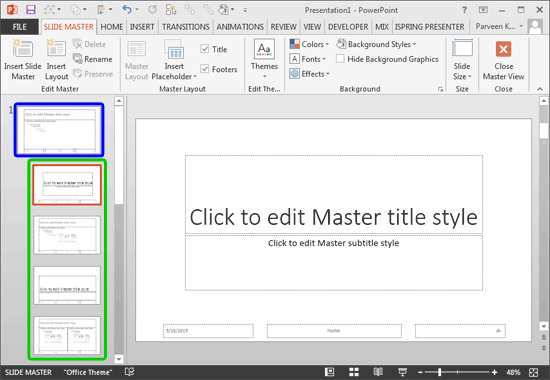Click the Master subtitle style placeholder
The width and height of the screenshot is (550, 380).
334,263
